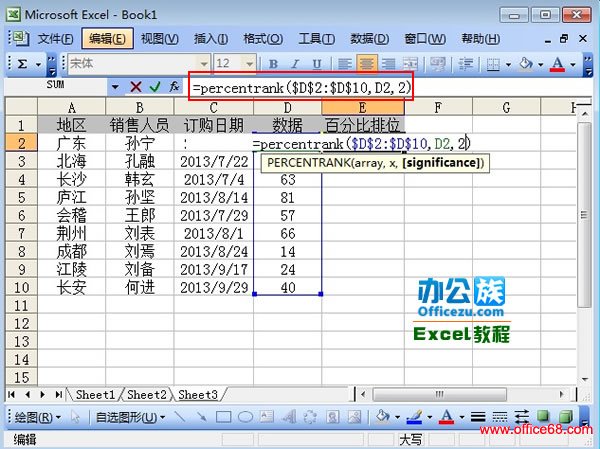Click previous sheet tab navigation arrow
The image size is (600, 449).
(27, 394)
